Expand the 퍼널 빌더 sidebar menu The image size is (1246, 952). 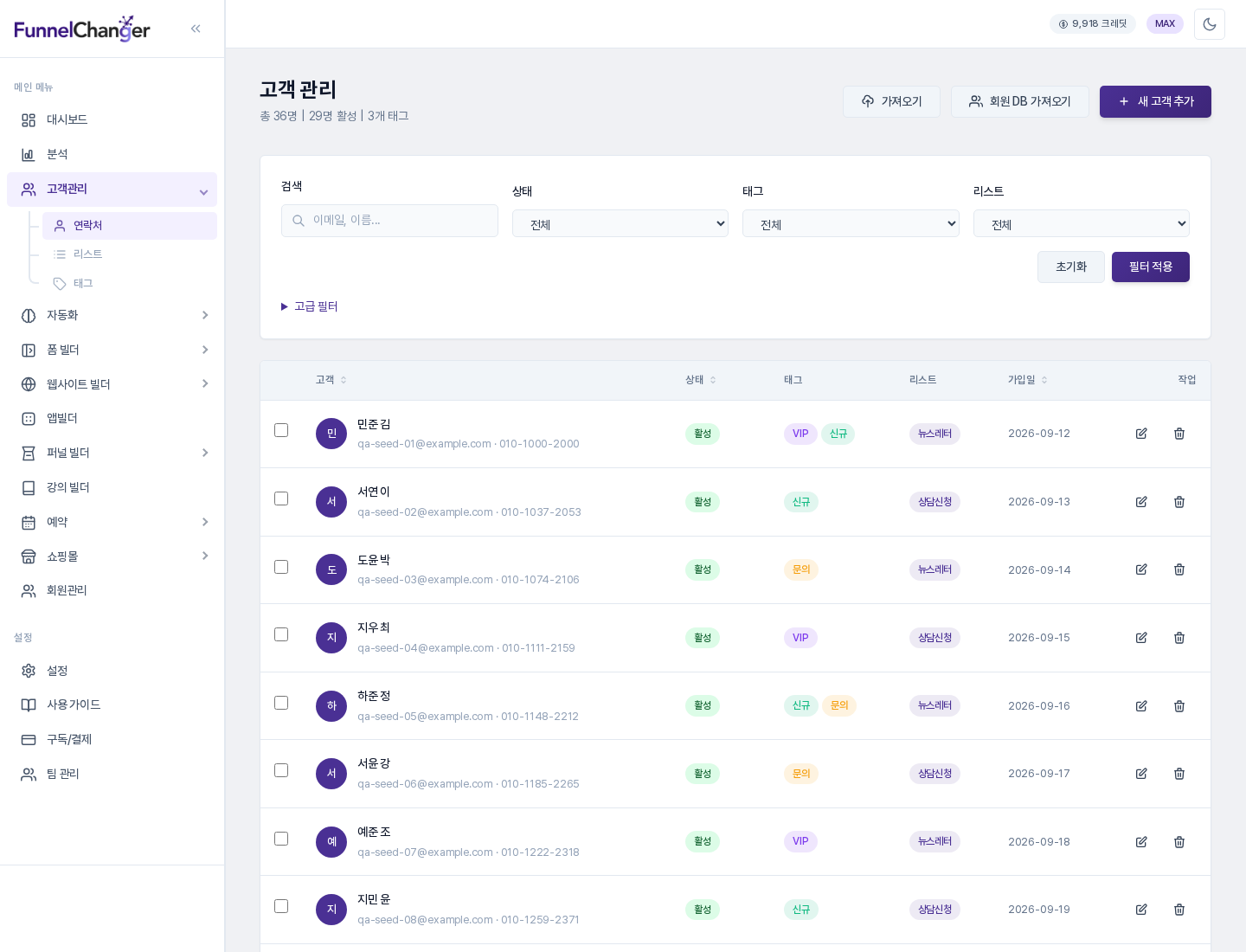coord(112,453)
